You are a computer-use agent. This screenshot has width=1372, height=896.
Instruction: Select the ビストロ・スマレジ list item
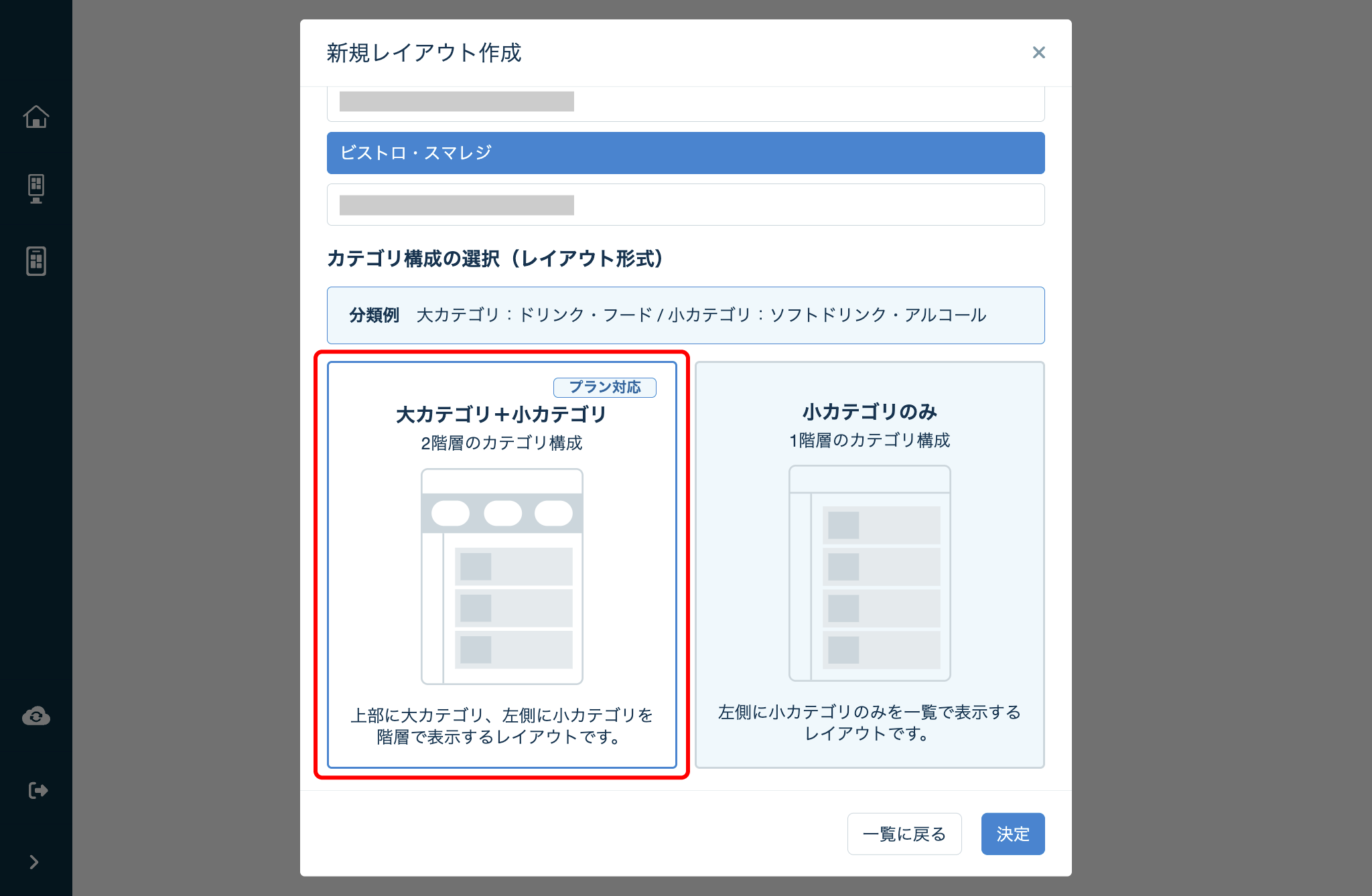coord(685,153)
